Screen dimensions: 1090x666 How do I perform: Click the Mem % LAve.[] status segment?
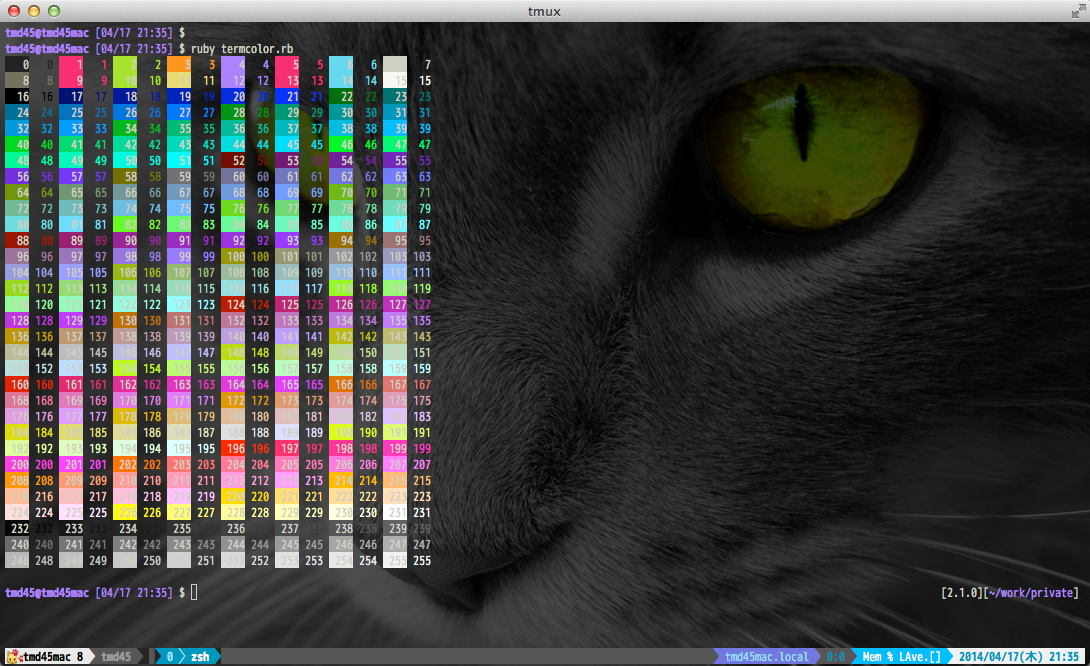[x=902, y=656]
